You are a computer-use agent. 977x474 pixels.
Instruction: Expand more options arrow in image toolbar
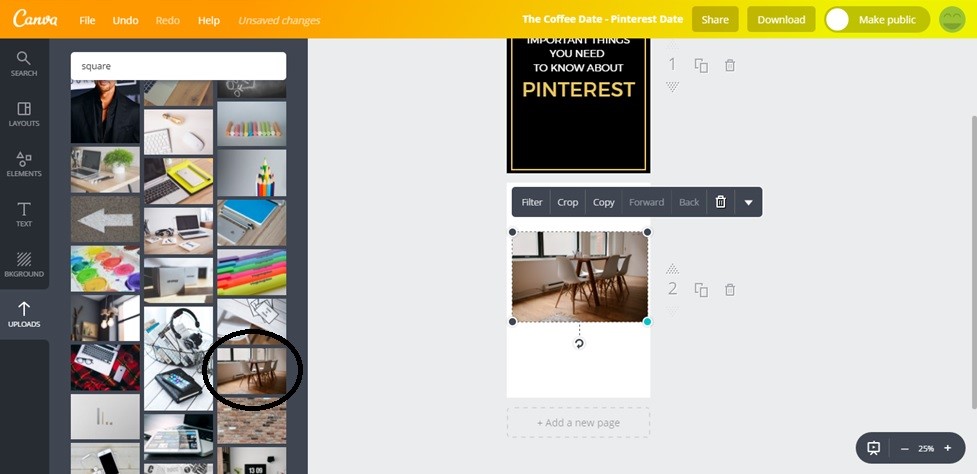(748, 202)
